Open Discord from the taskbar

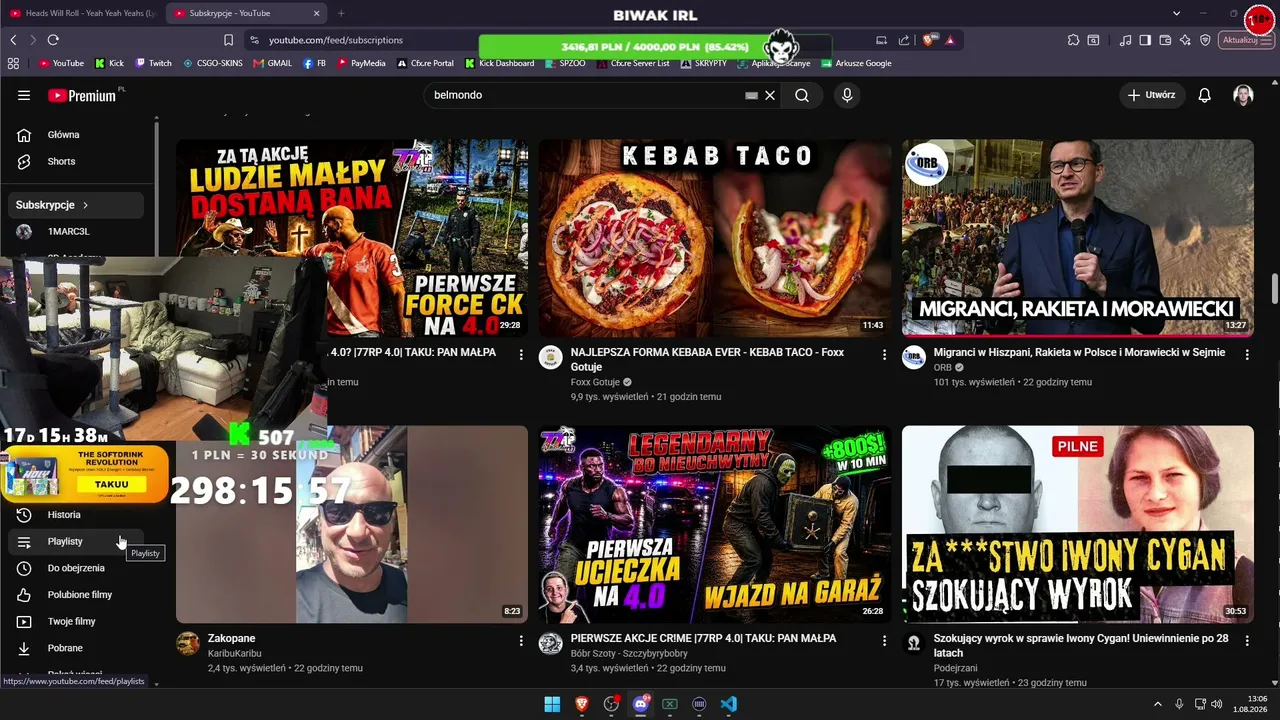tap(641, 704)
